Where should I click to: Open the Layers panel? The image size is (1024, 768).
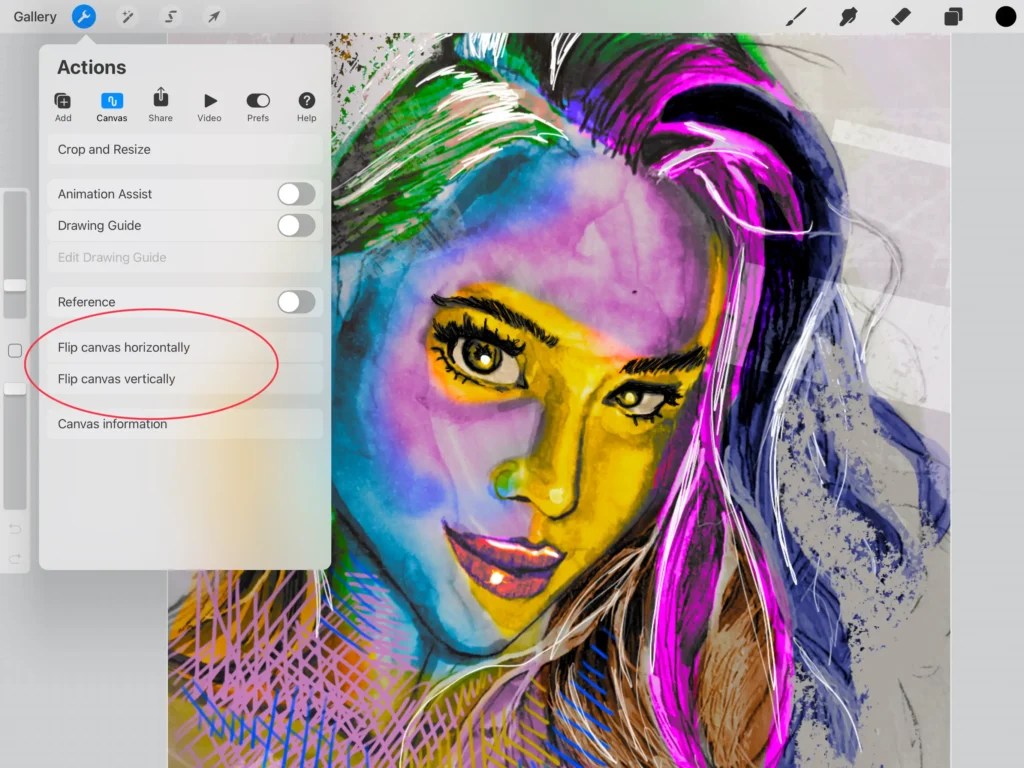tap(952, 16)
